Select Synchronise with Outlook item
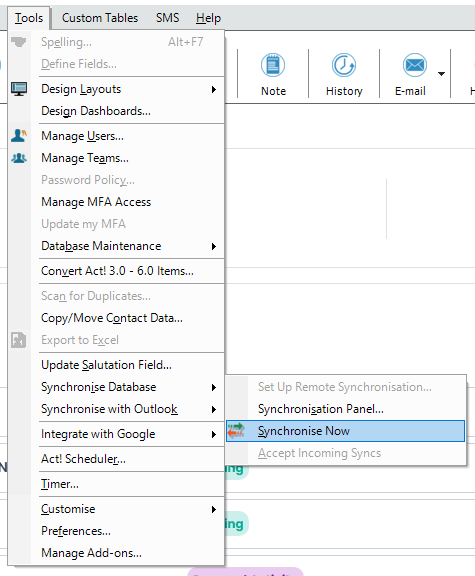475x576 pixels. (116, 409)
